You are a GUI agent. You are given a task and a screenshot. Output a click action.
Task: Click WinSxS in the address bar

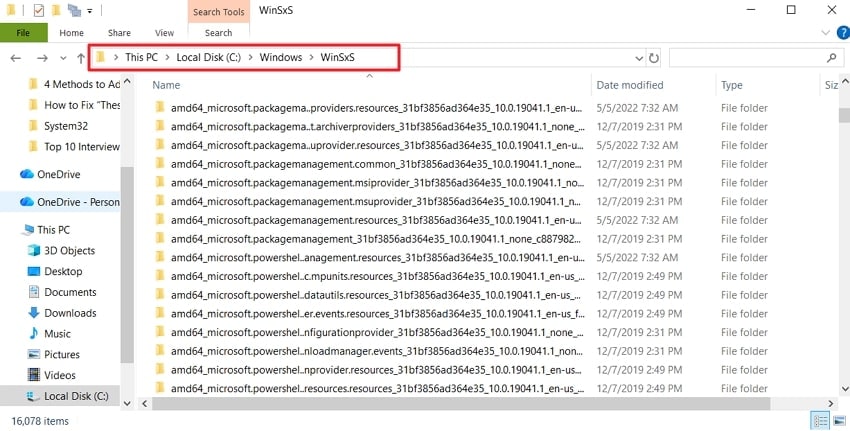337,57
